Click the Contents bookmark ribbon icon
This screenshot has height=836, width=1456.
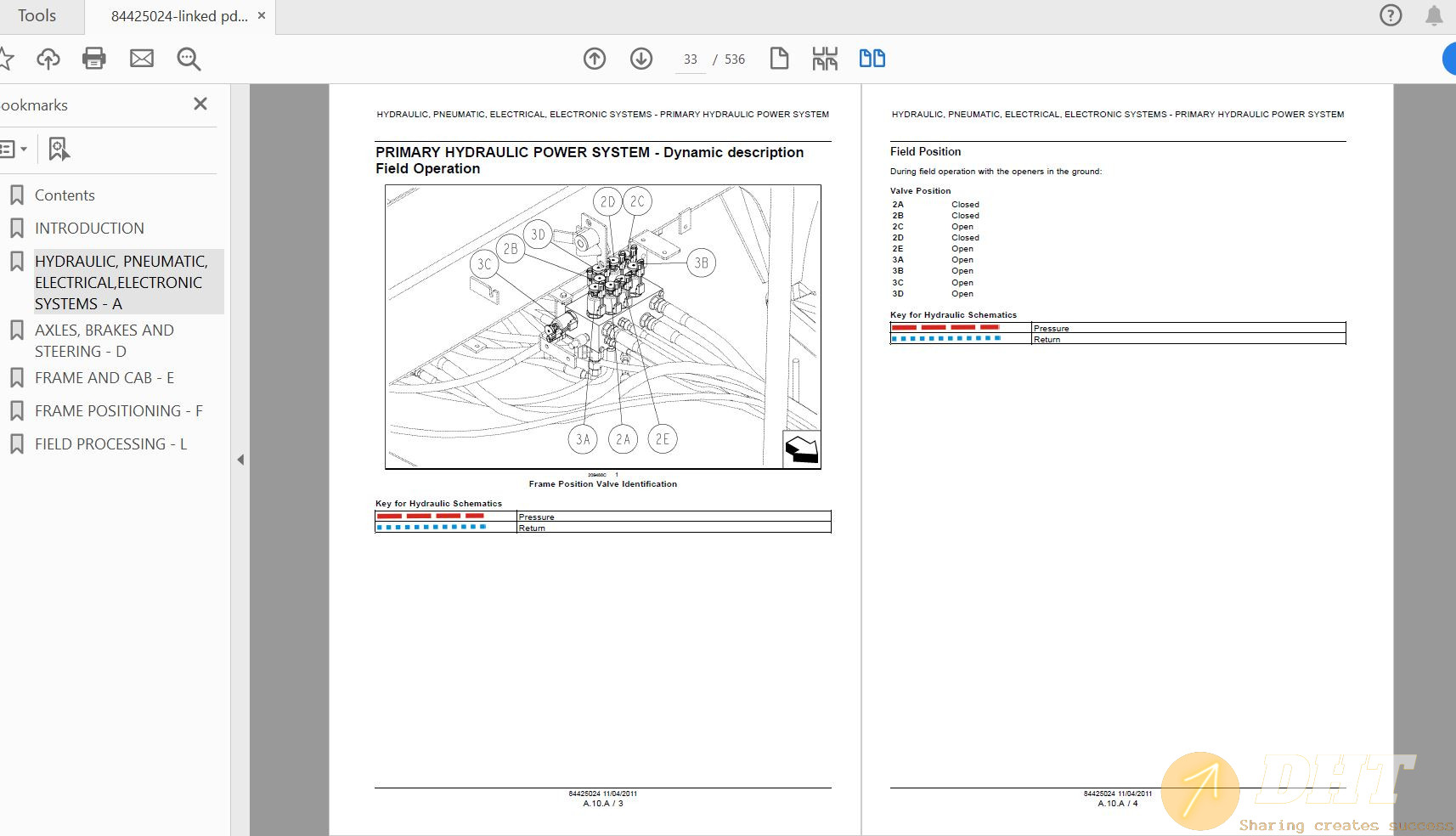pyautogui.click(x=17, y=195)
